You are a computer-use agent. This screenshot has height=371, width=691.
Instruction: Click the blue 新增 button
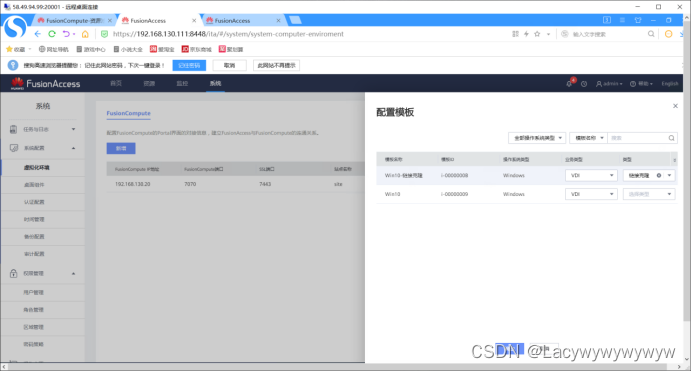click(121, 148)
